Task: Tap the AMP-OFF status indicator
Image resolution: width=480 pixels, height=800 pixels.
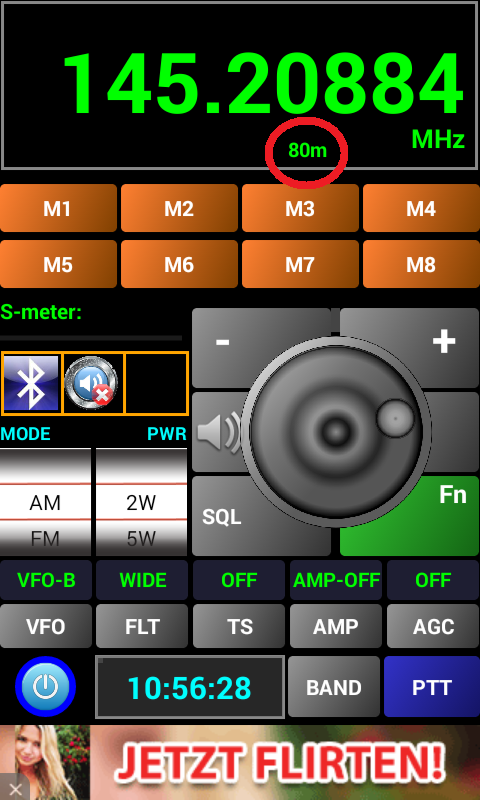Action: (336, 580)
